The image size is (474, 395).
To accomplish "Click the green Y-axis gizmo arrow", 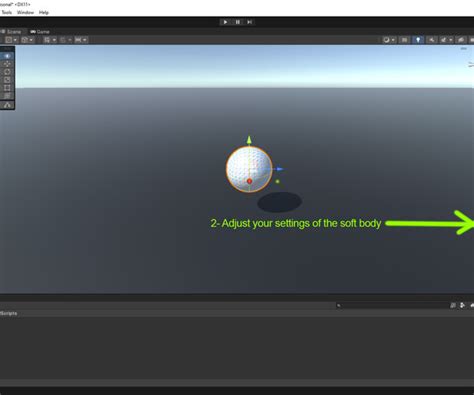I will pos(249,140).
